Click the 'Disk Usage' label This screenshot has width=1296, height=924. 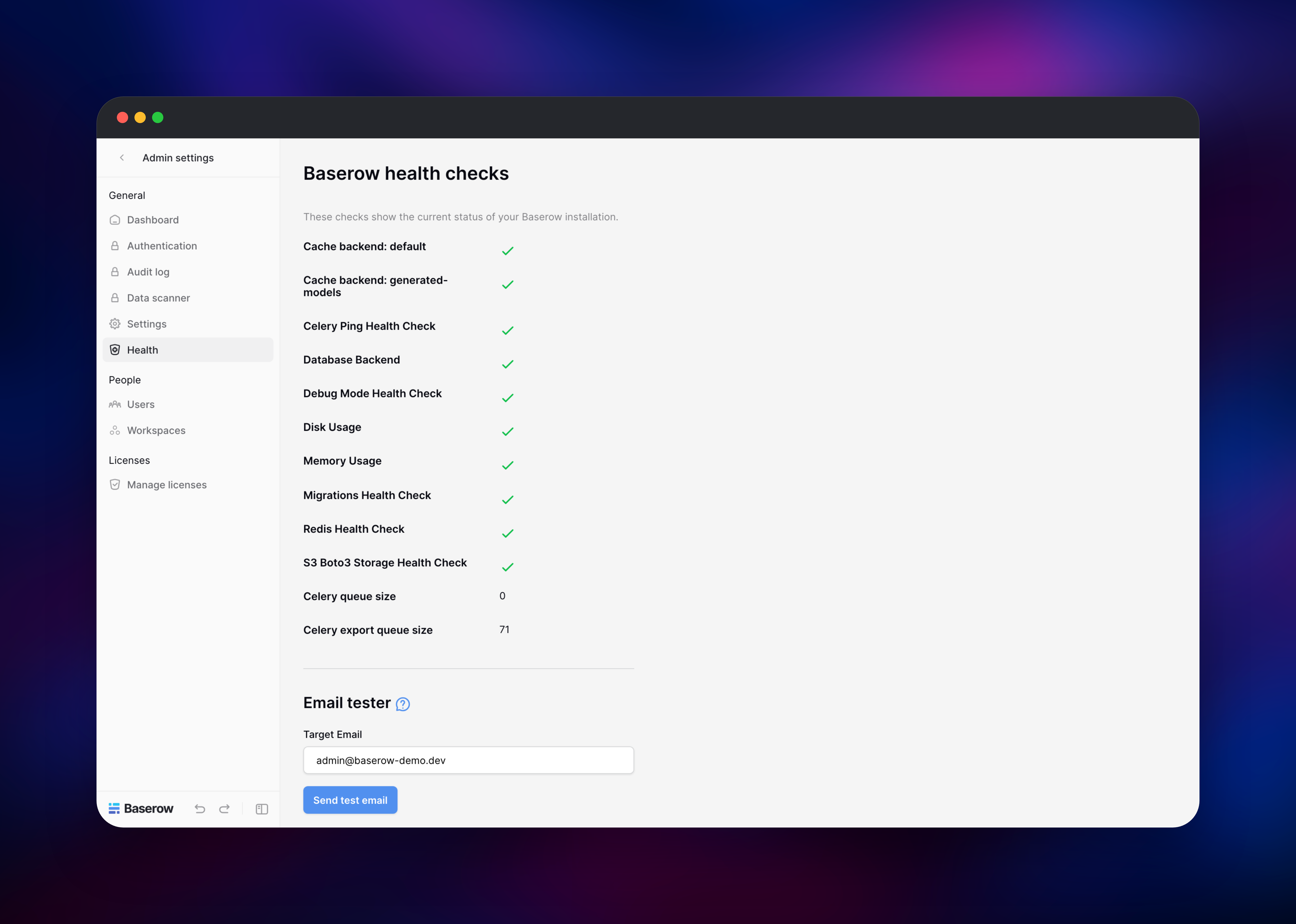(x=332, y=427)
